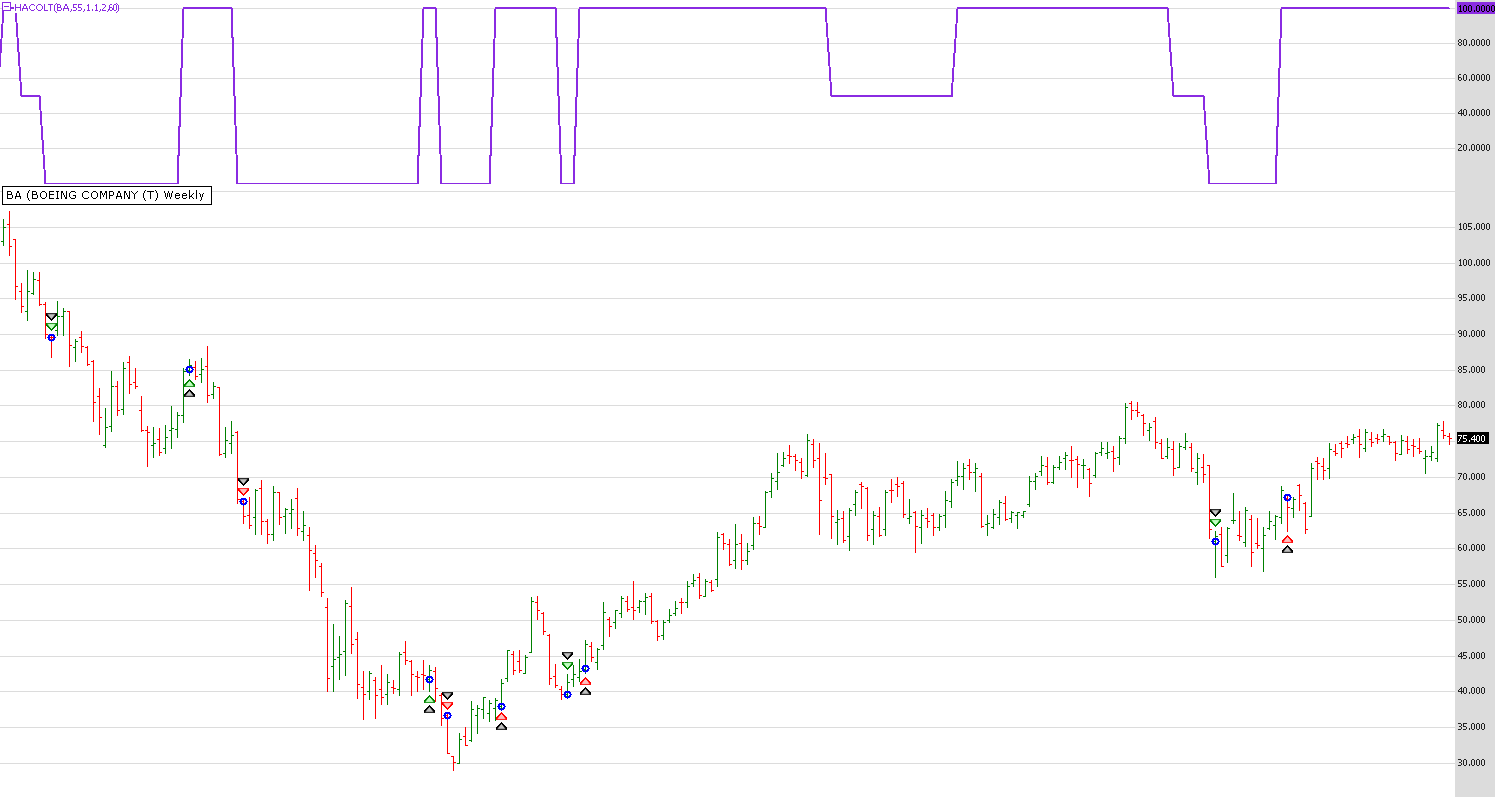
Task: Click the rightmost blue circle price marker
Action: click(1287, 498)
